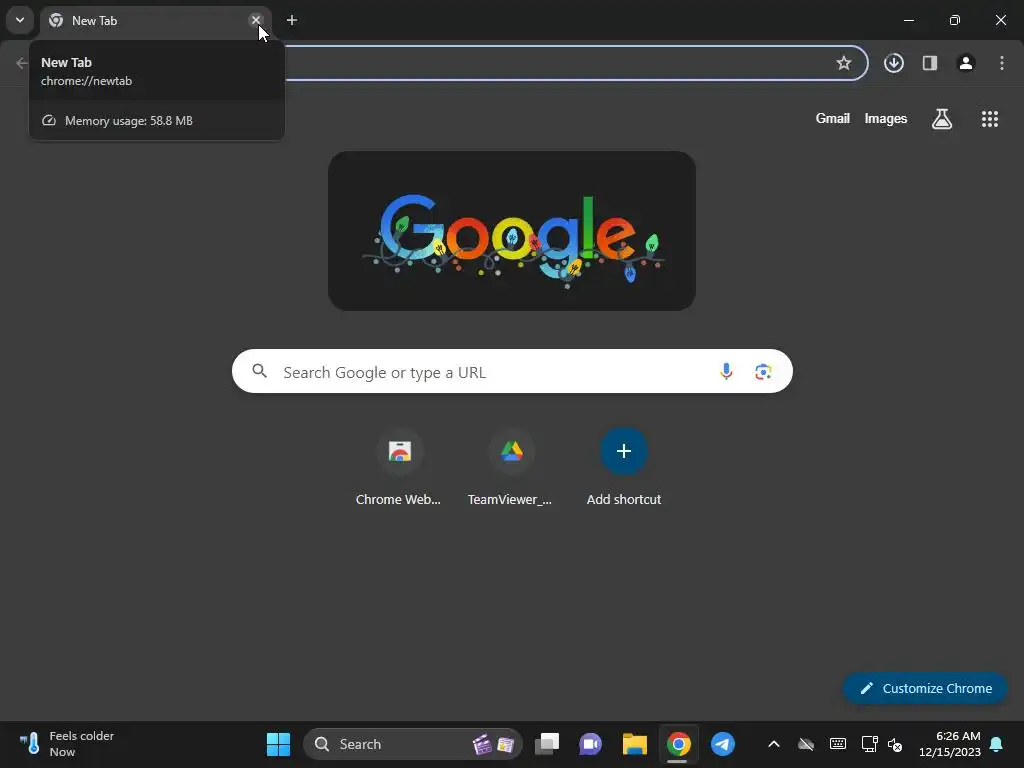Screen dimensions: 1024x768
Task: Open Gmail link
Action: [833, 118]
